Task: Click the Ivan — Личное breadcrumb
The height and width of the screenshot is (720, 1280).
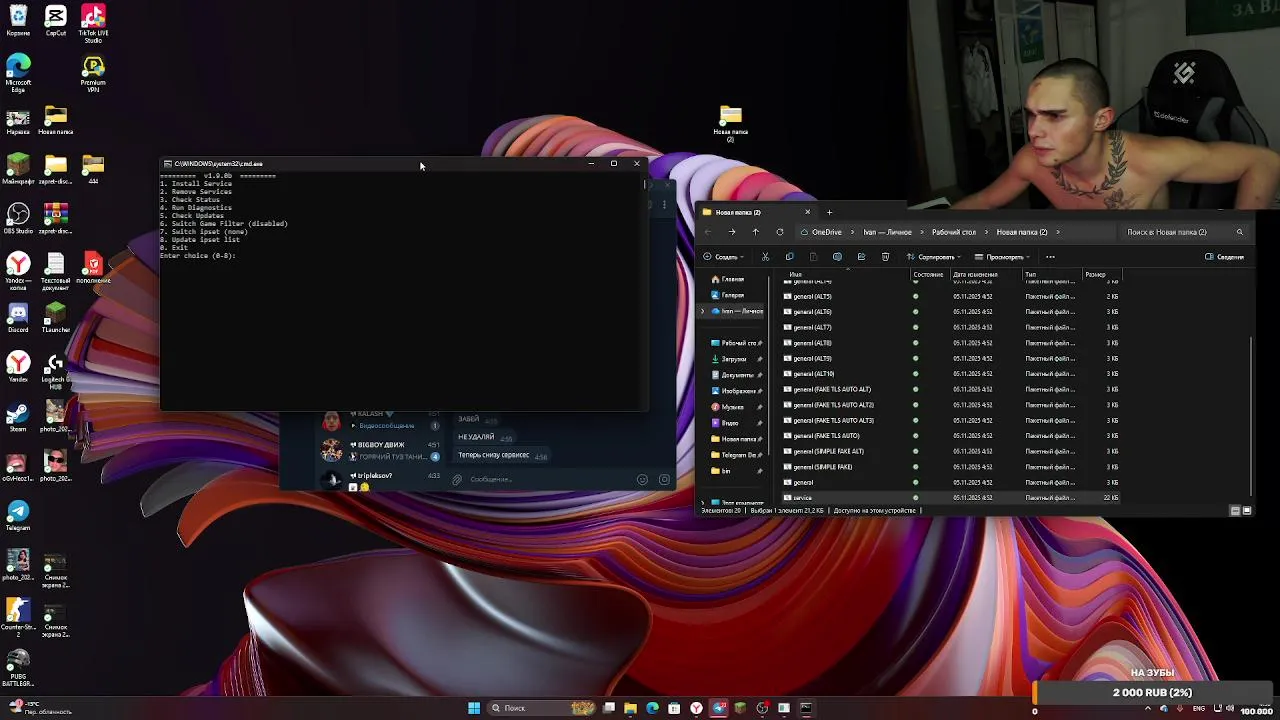Action: 887,232
